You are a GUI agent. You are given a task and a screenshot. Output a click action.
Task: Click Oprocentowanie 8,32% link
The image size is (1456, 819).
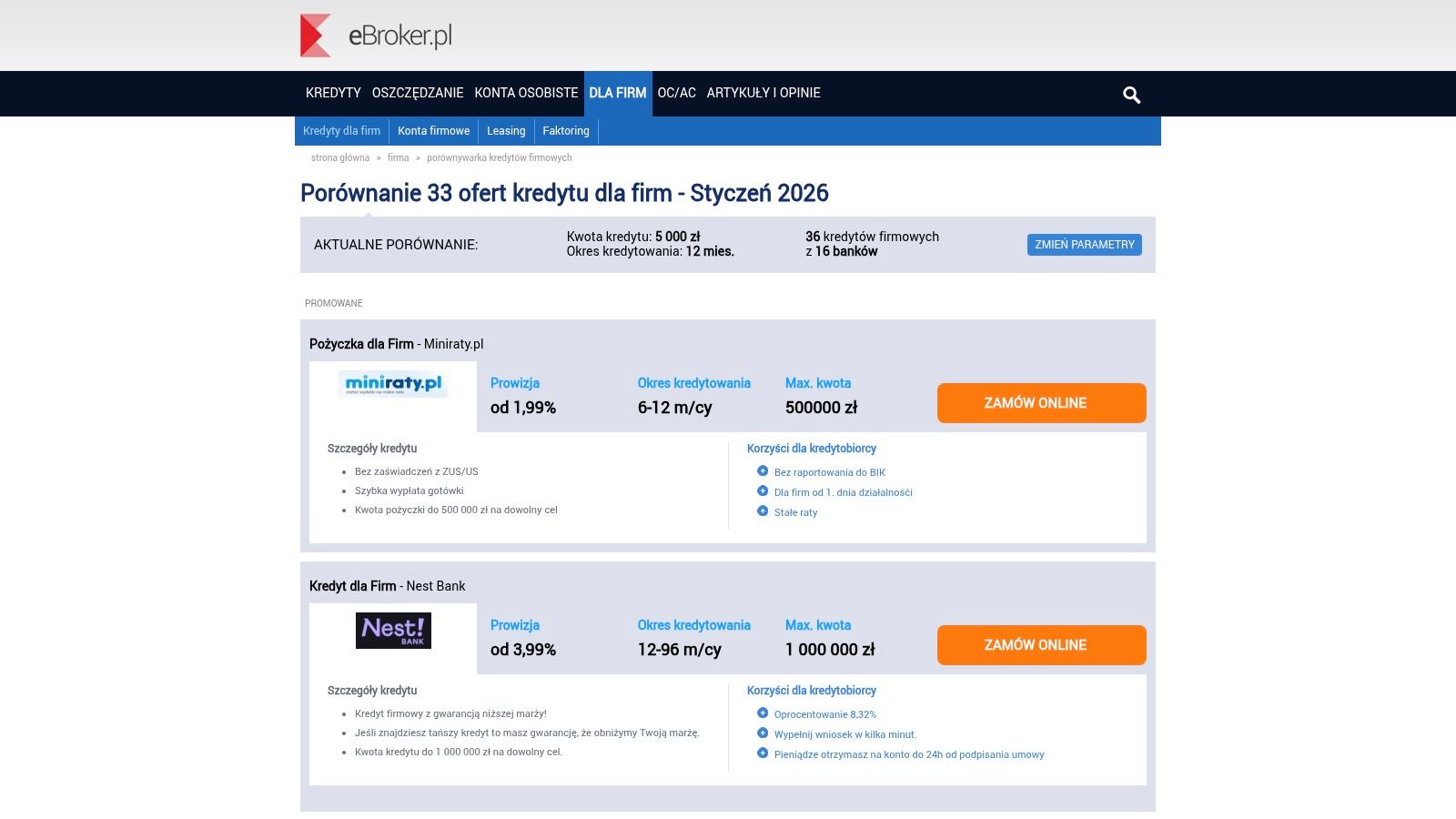pyautogui.click(x=825, y=714)
